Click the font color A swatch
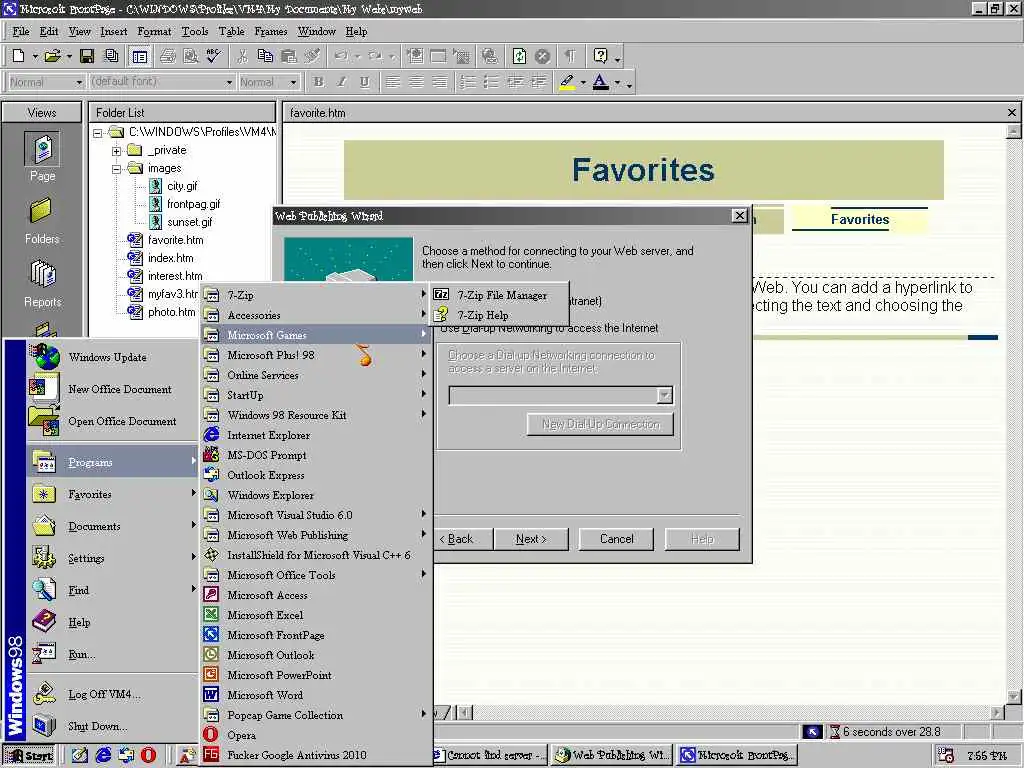1024x768 pixels. (601, 82)
